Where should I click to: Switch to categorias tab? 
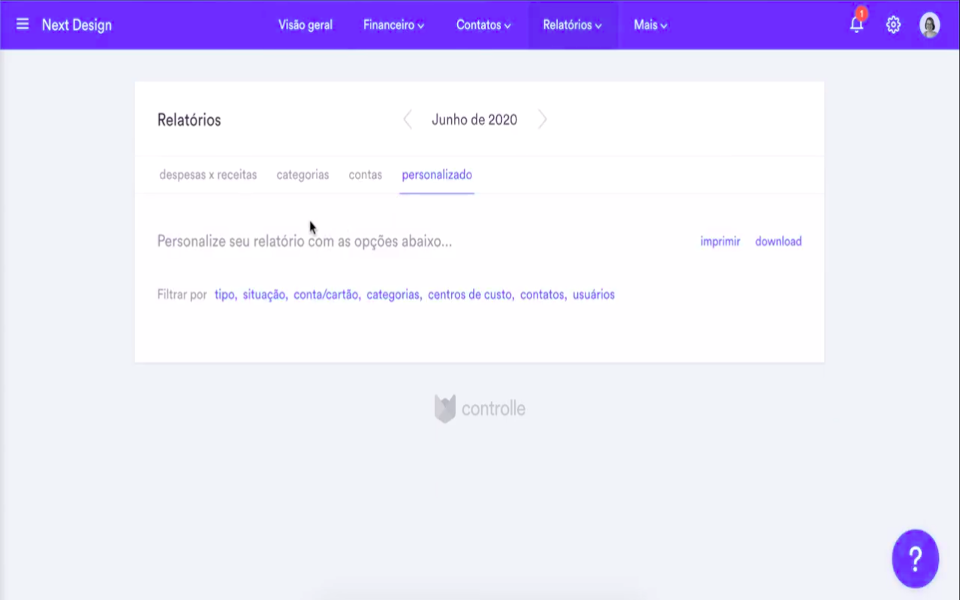click(302, 174)
